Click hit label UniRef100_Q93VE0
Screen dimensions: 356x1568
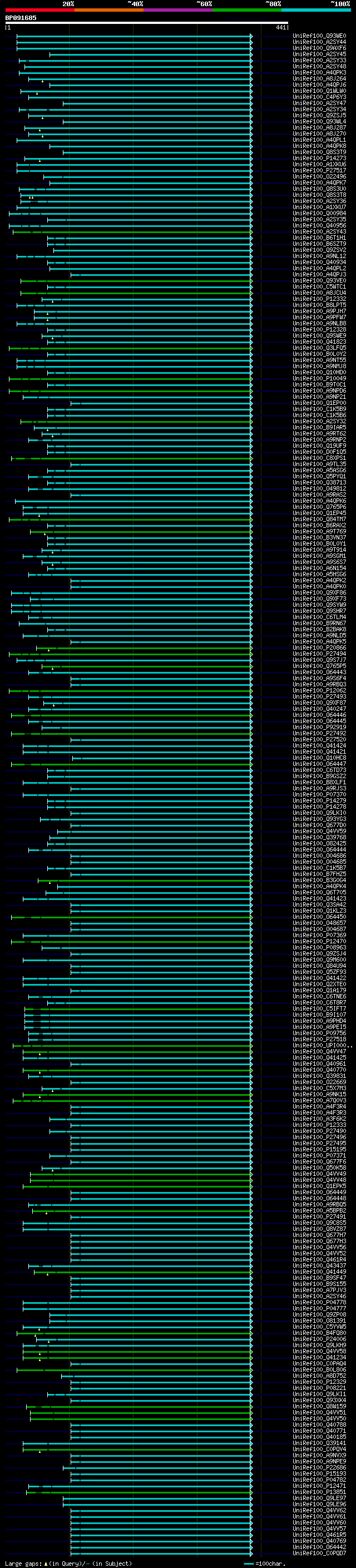click(x=319, y=280)
